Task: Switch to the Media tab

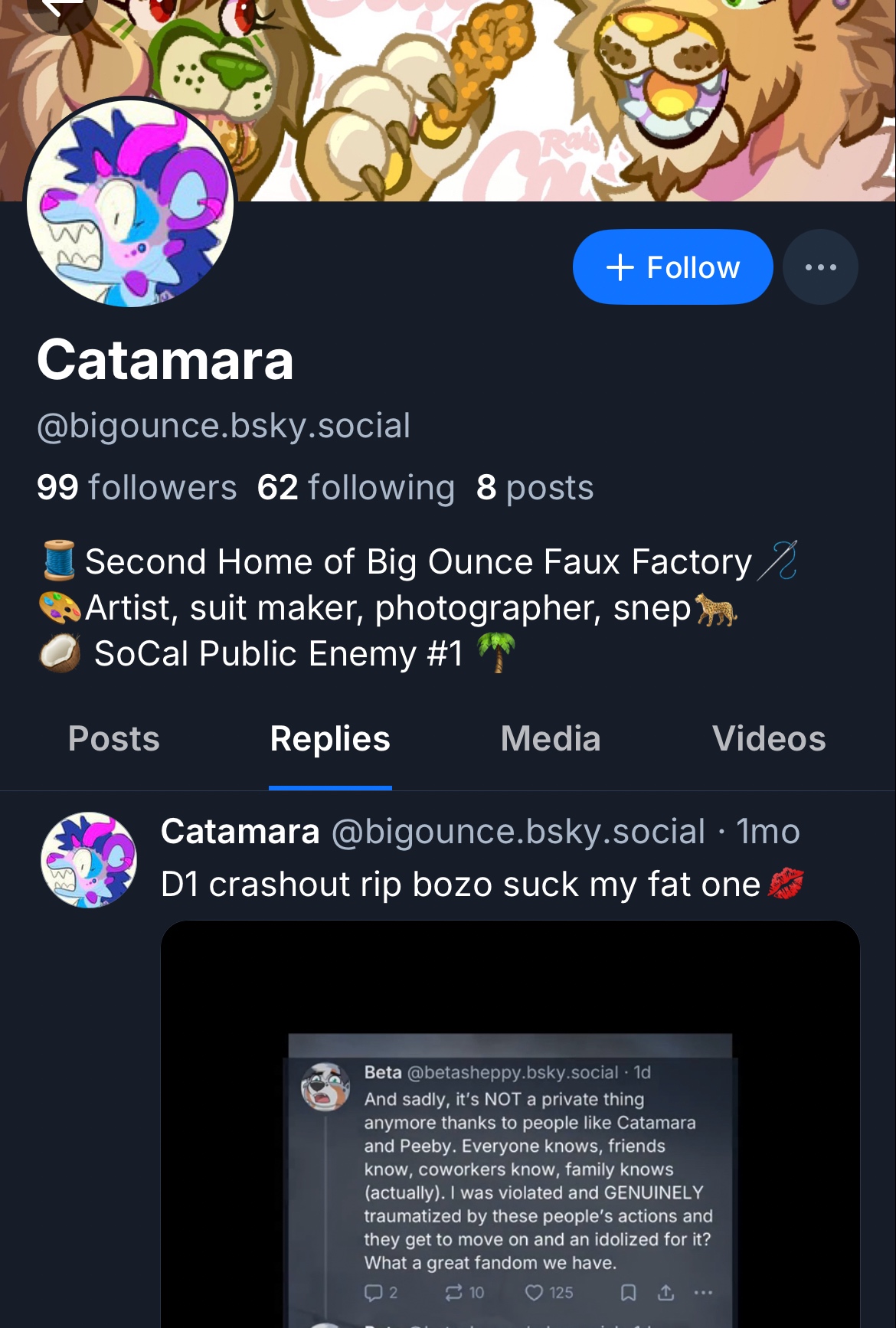Action: [551, 739]
